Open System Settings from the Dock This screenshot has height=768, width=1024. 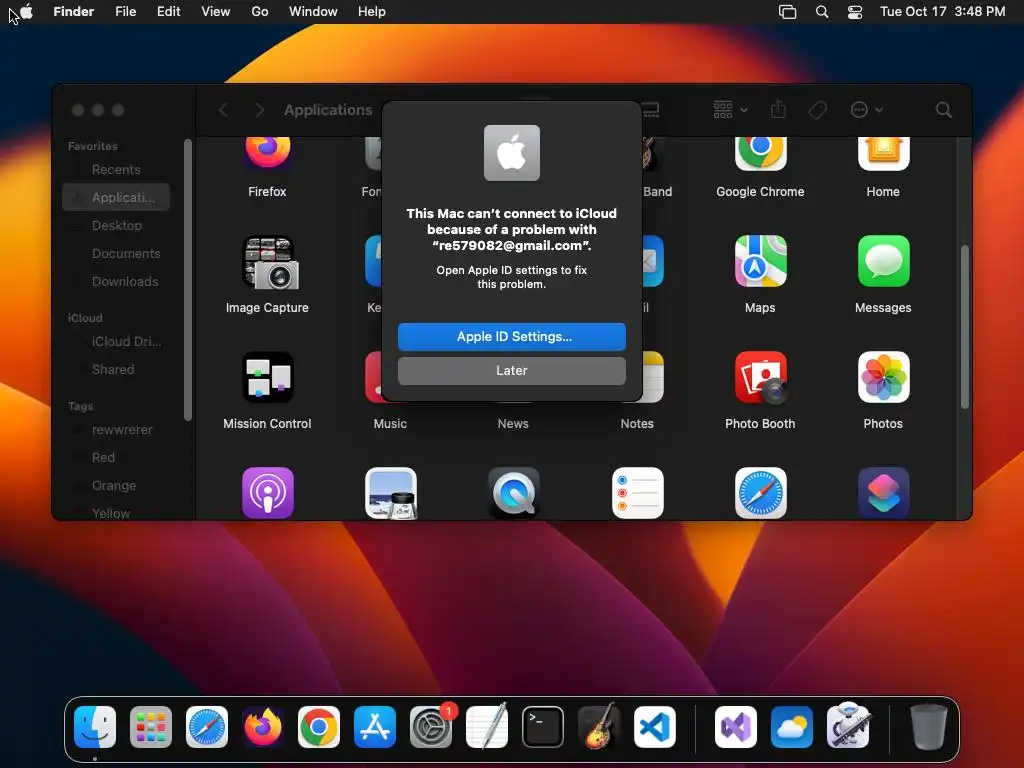(x=431, y=727)
